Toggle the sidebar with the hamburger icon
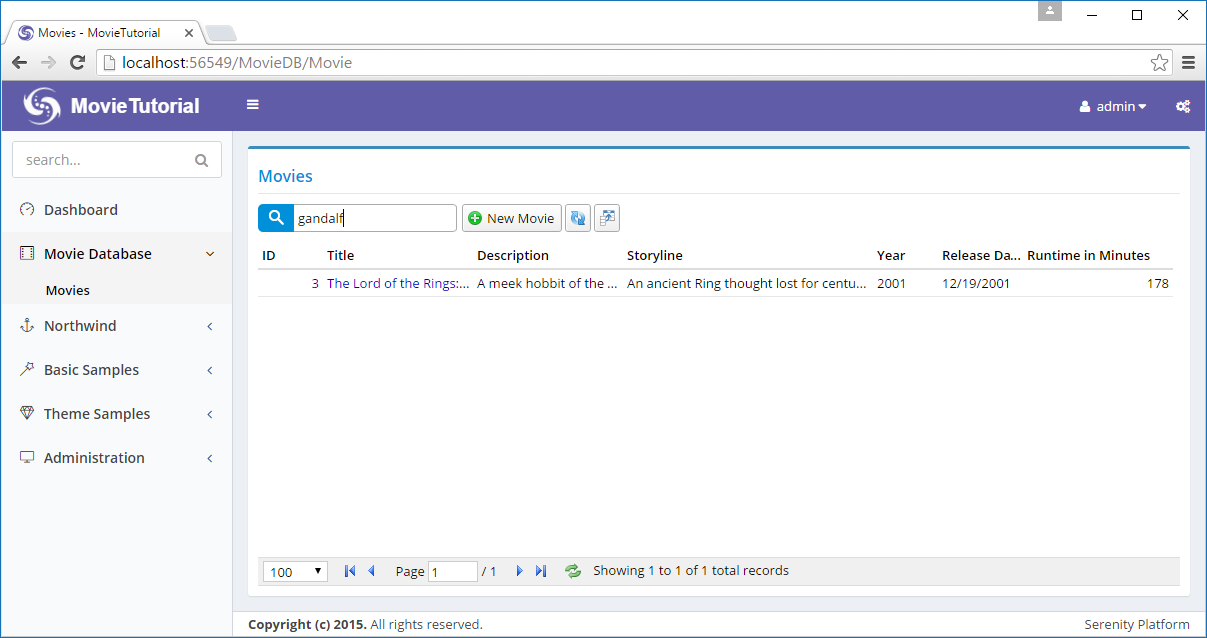 click(x=253, y=105)
